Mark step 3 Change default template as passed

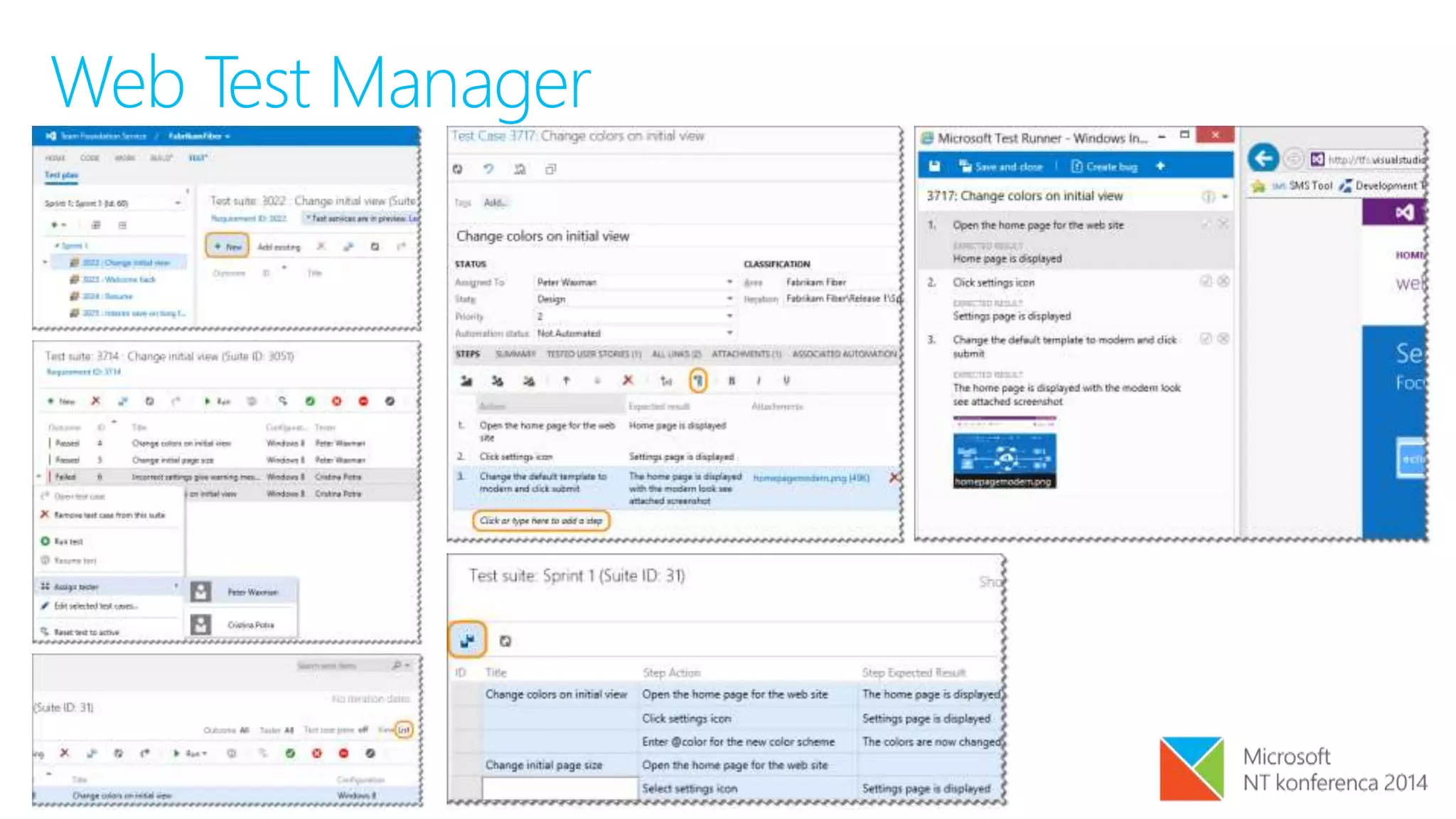point(1206,338)
